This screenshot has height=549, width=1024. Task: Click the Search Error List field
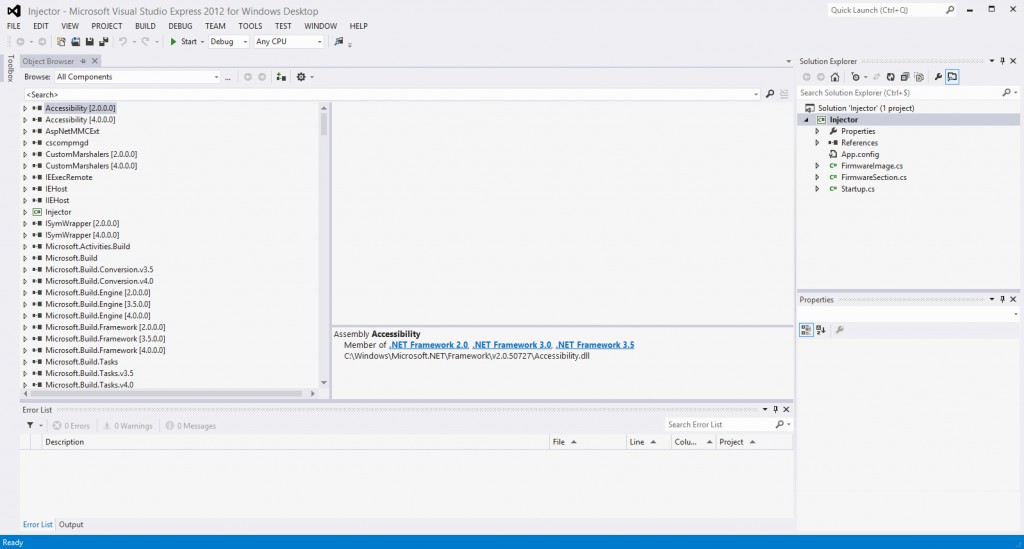(722, 424)
